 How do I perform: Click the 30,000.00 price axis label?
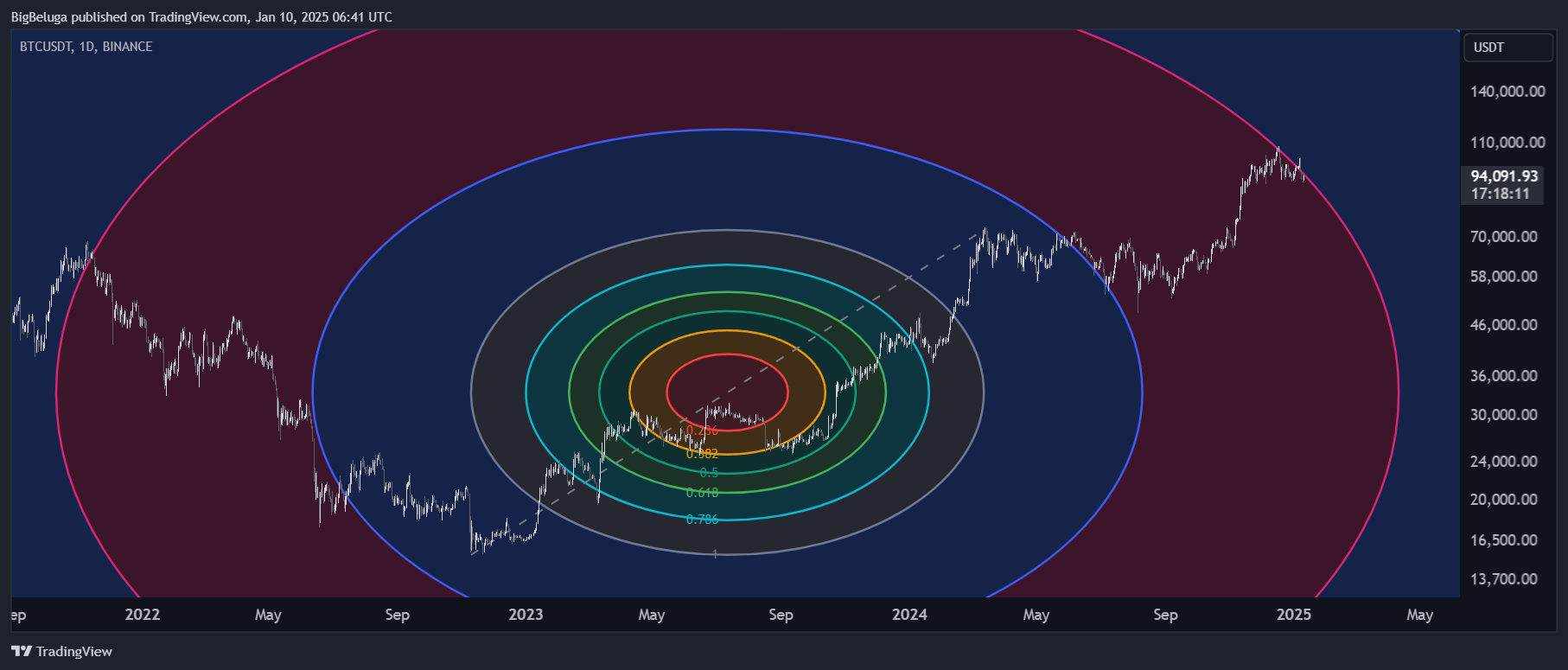tap(1504, 415)
